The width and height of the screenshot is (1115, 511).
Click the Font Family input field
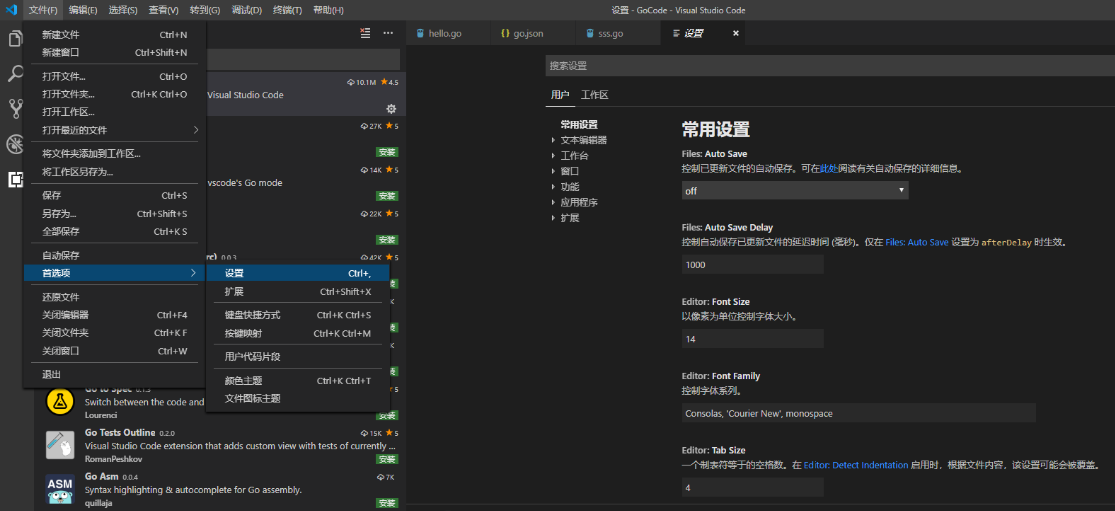tap(858, 413)
